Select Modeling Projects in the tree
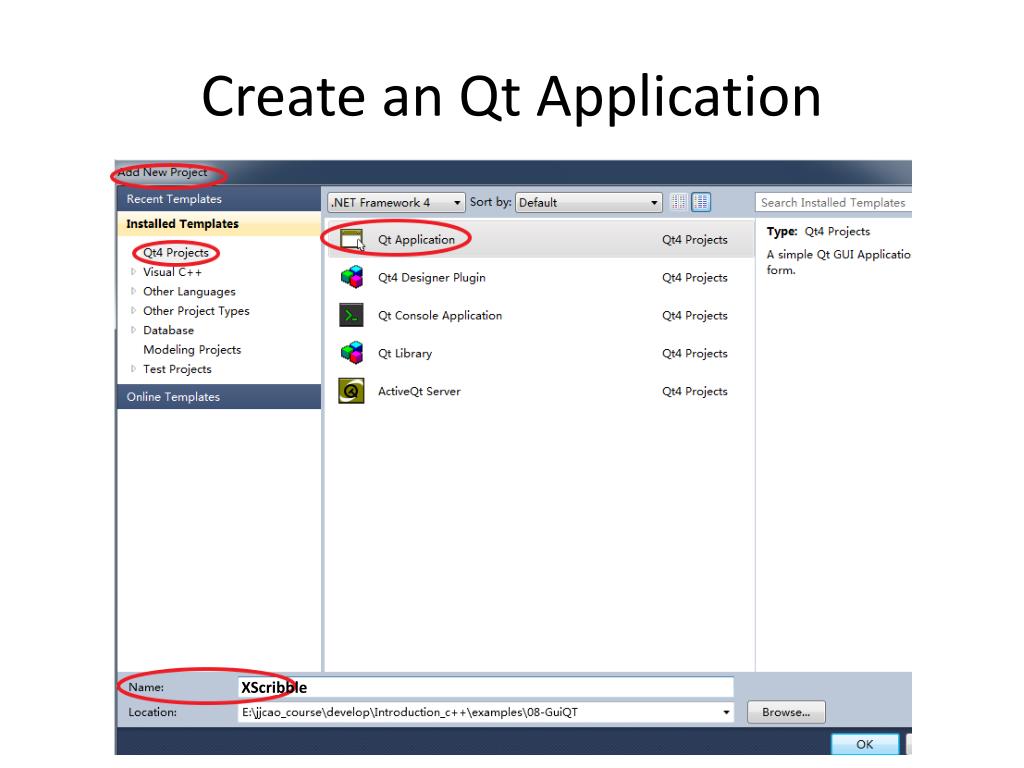The image size is (1024, 768). pos(192,349)
